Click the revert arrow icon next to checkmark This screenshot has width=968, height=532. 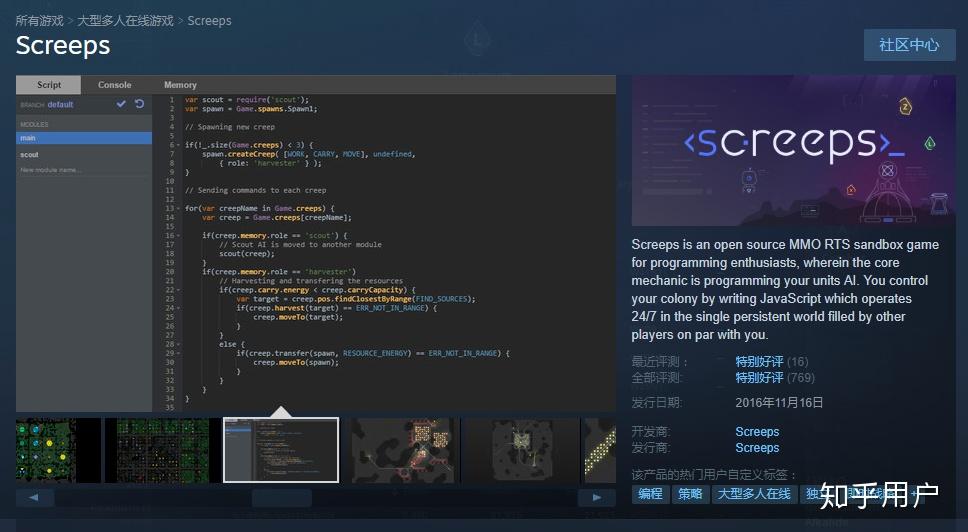140,104
